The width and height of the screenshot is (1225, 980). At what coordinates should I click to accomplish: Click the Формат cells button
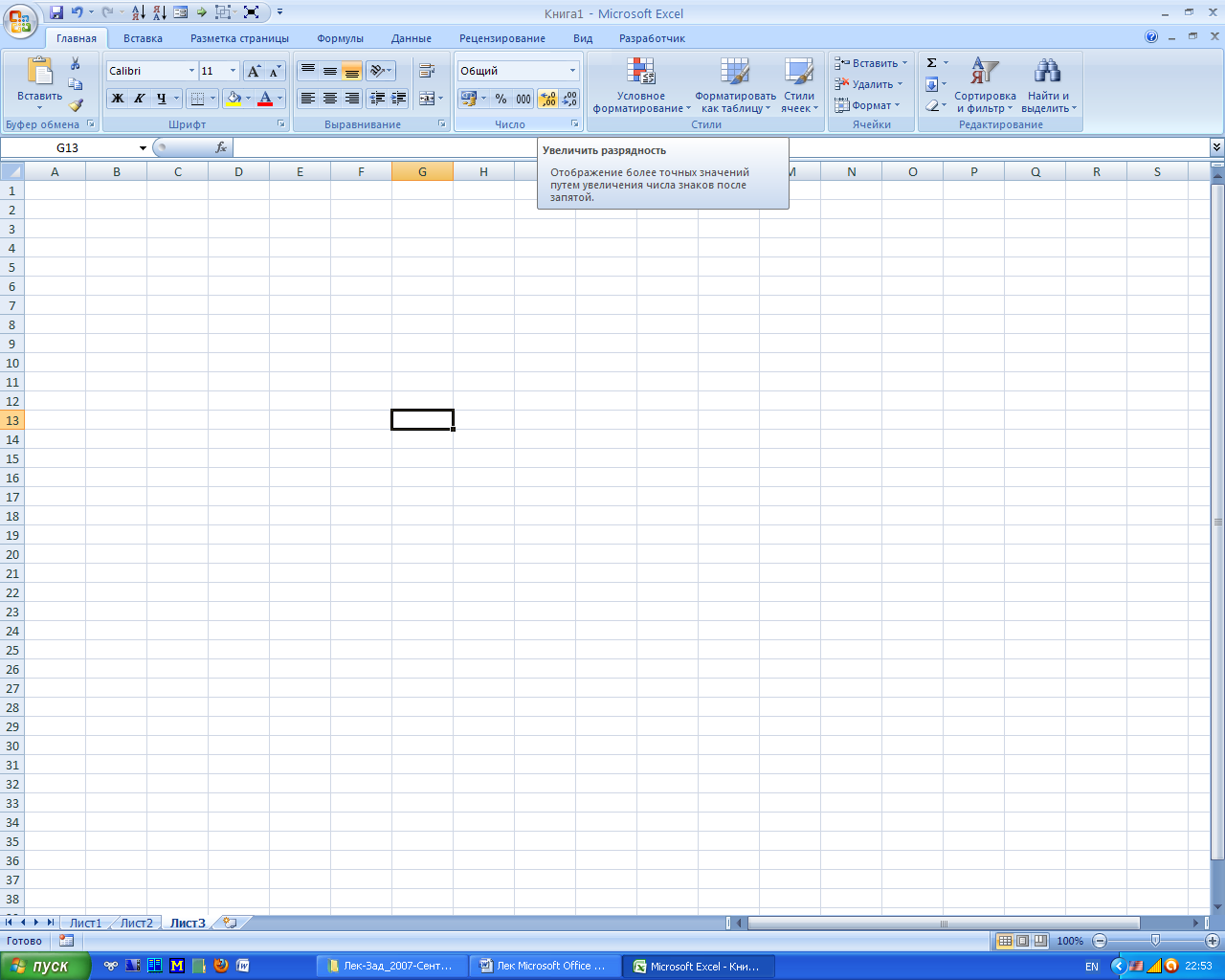tap(868, 105)
